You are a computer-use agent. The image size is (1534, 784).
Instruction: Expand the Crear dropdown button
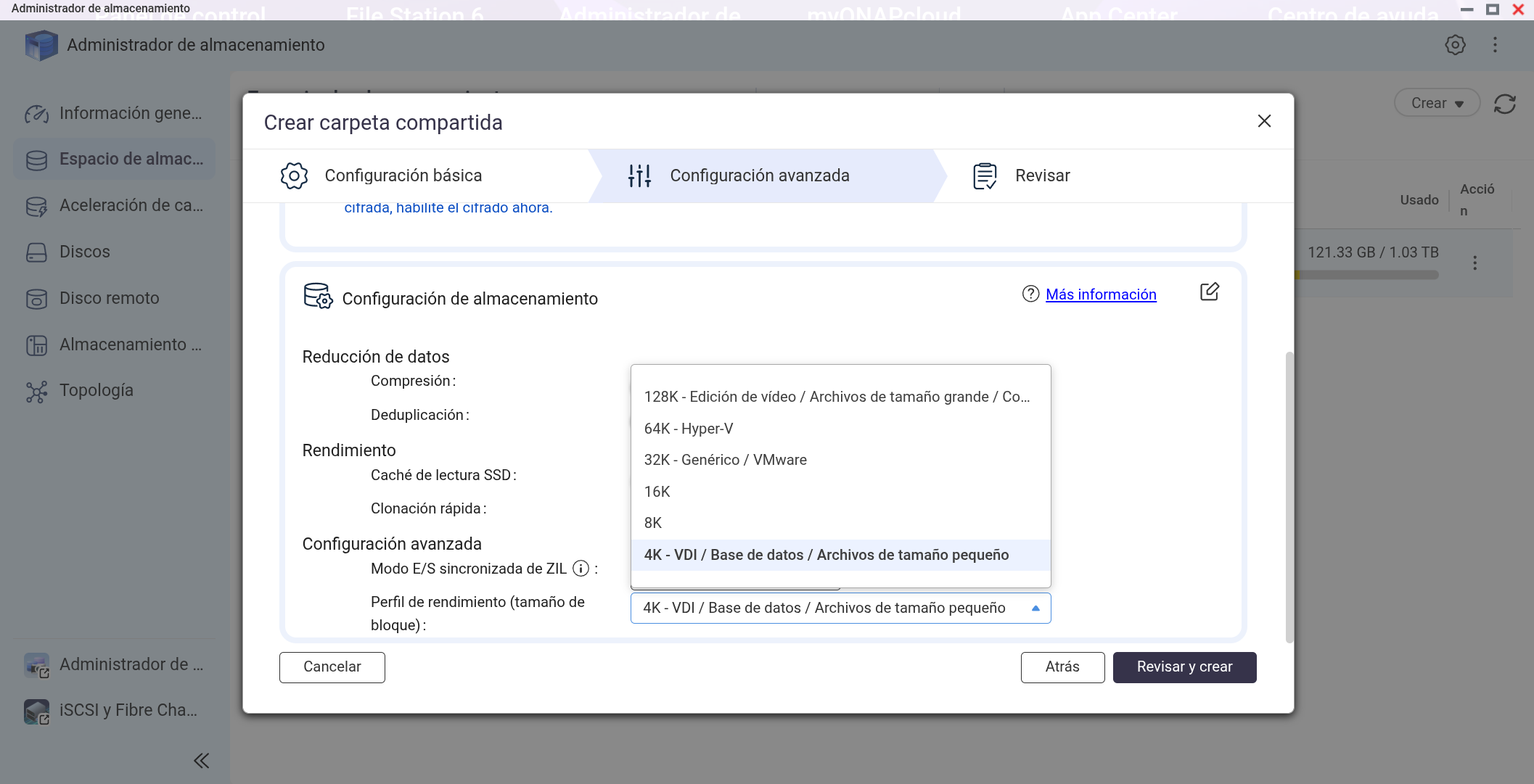(x=1436, y=103)
